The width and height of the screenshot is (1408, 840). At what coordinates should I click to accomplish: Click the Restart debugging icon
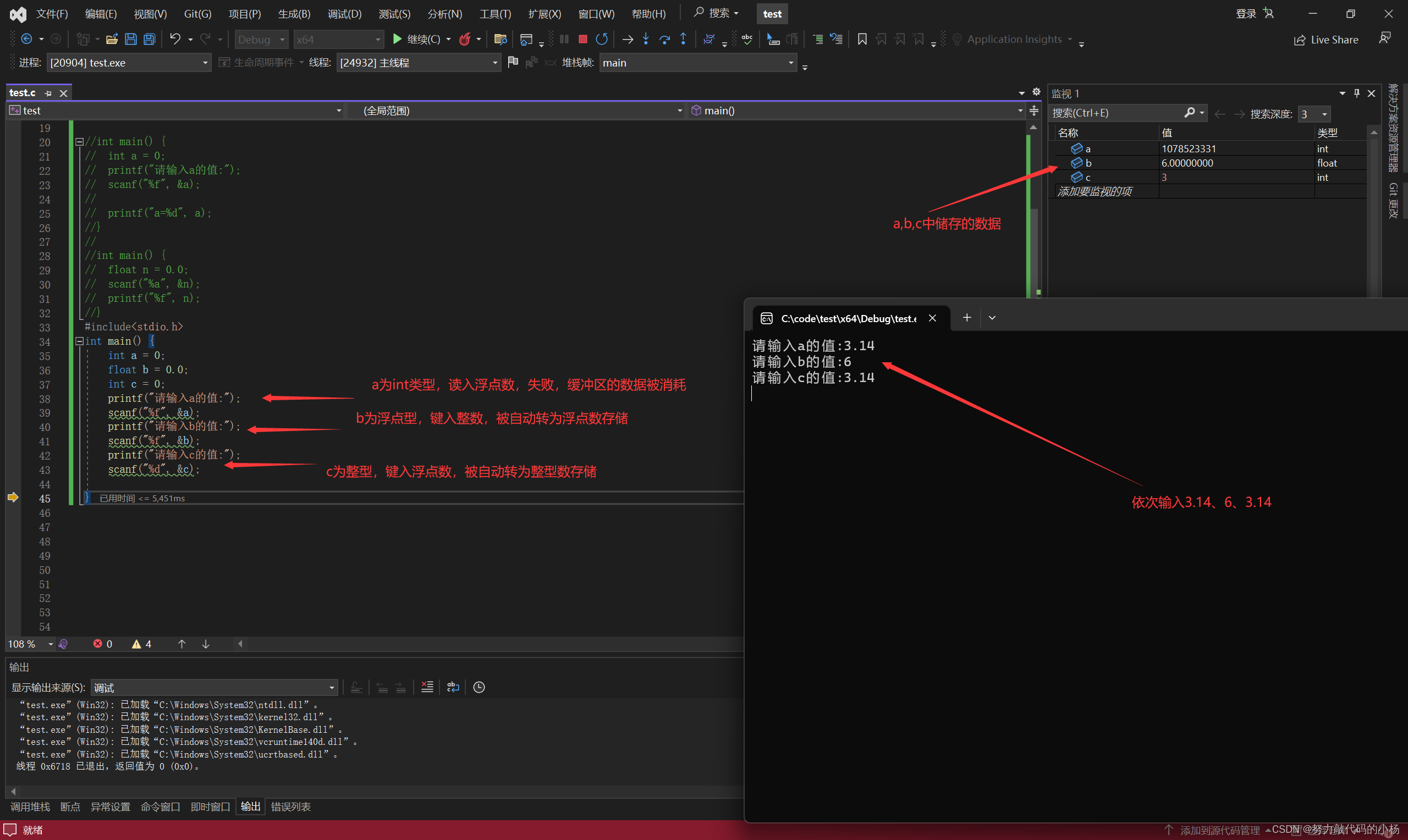point(601,39)
